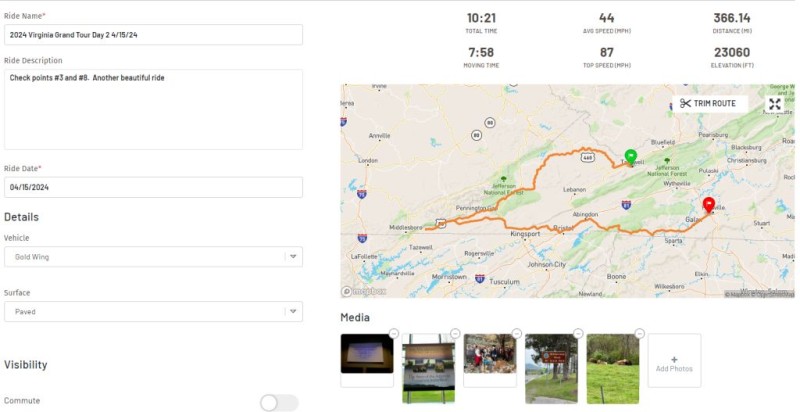Open the group photo thumbnail

pos(490,354)
